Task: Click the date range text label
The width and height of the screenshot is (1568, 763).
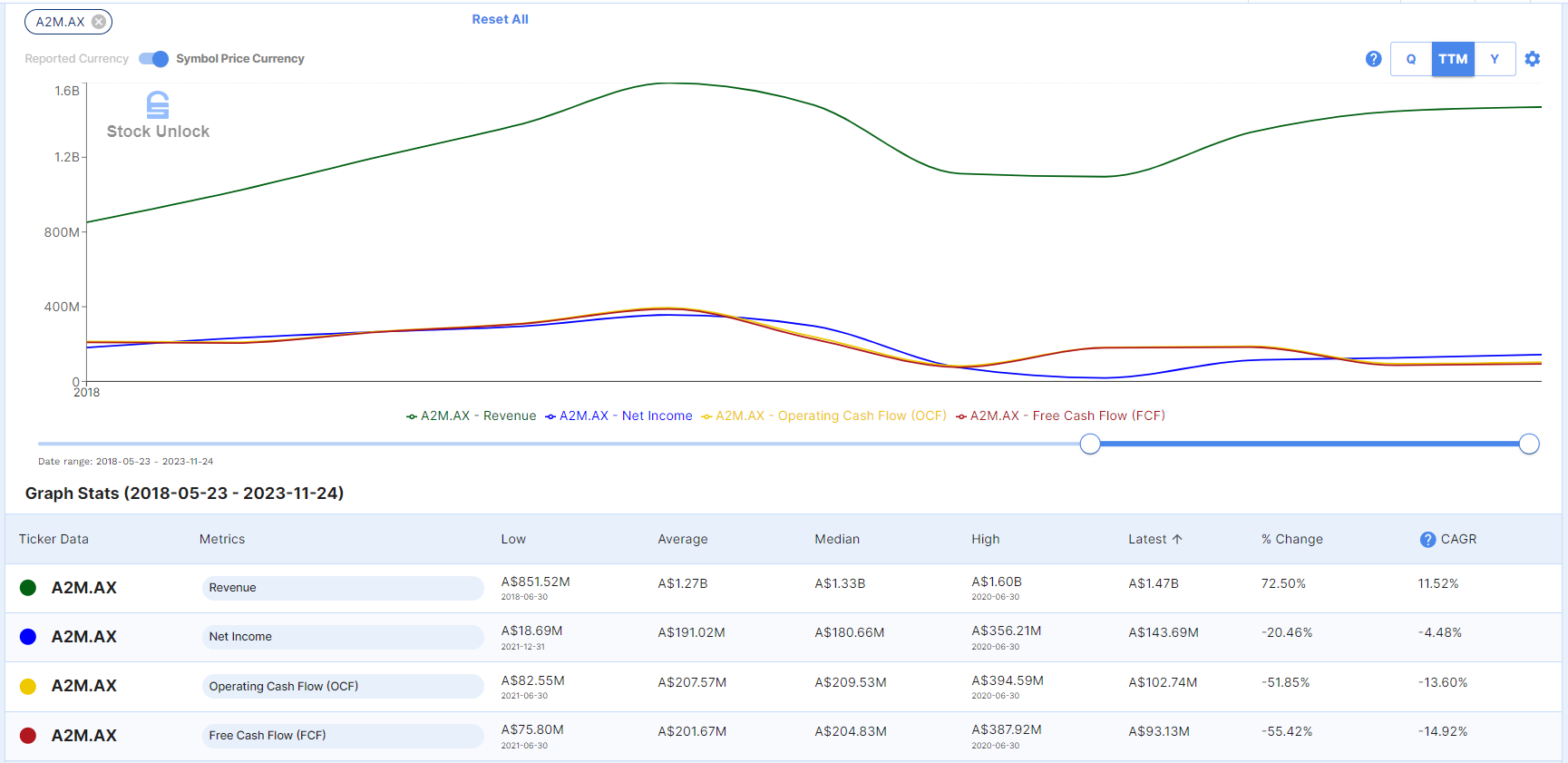Action: (x=125, y=462)
